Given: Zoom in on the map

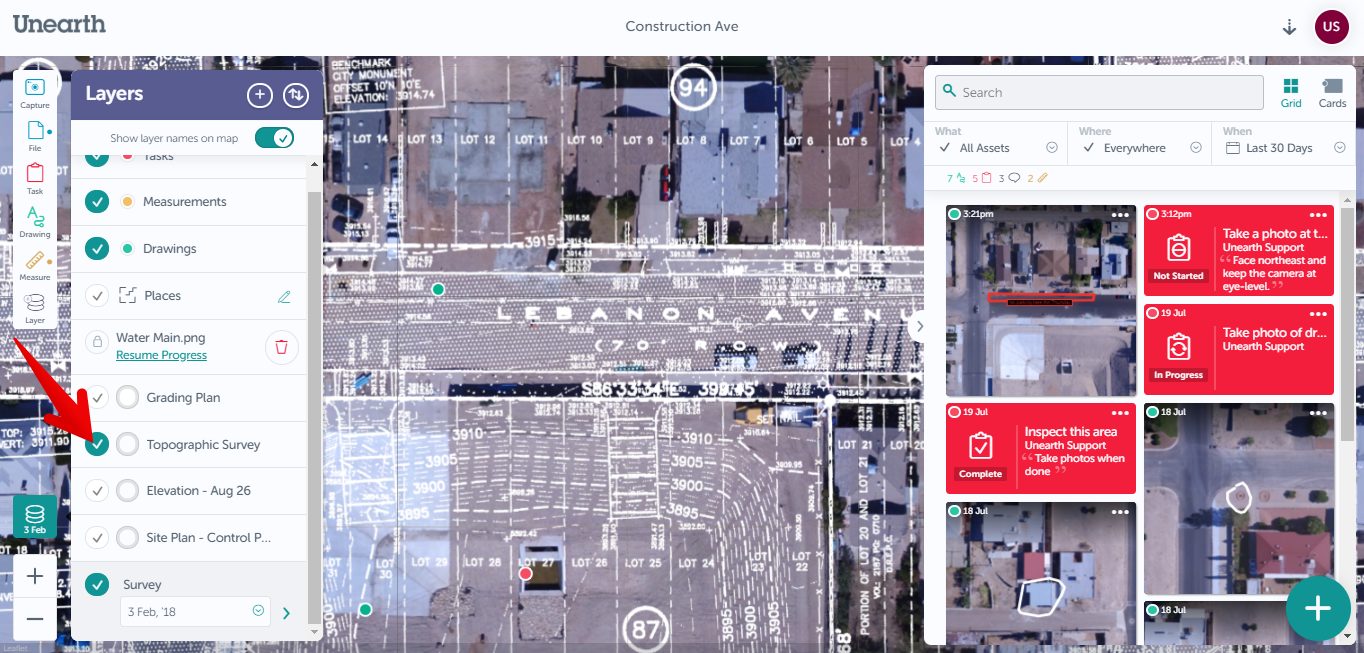Looking at the screenshot, I should click(35, 576).
